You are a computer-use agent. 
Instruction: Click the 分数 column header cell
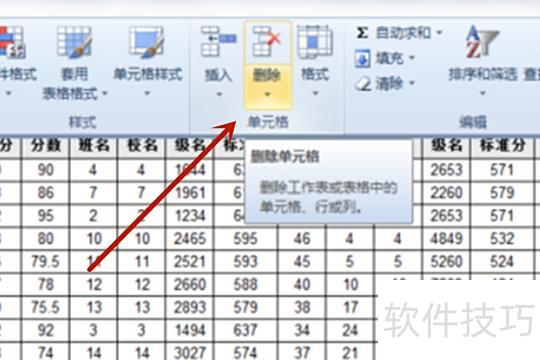tap(46, 147)
